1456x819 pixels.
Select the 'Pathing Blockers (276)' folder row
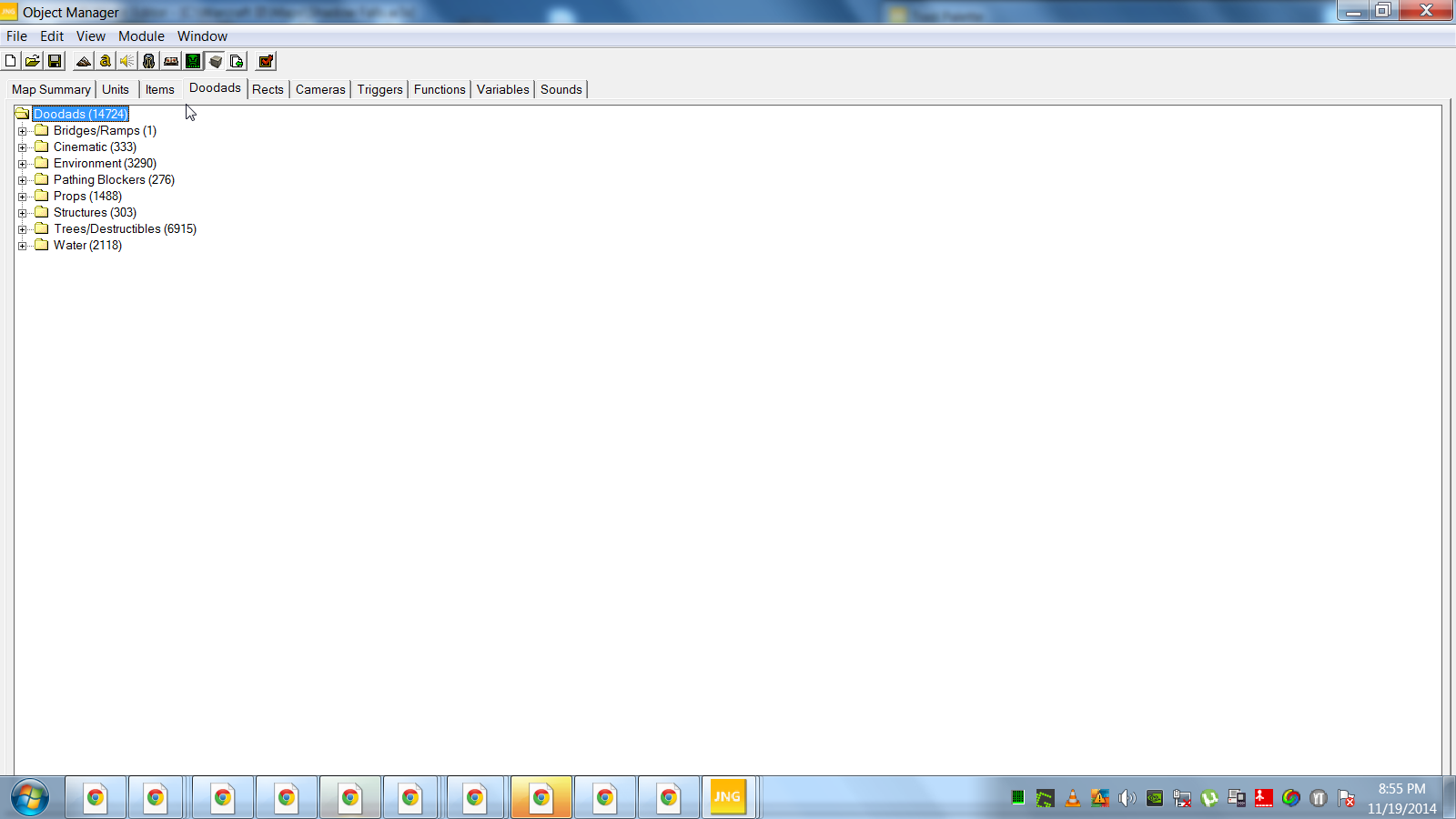coord(114,180)
